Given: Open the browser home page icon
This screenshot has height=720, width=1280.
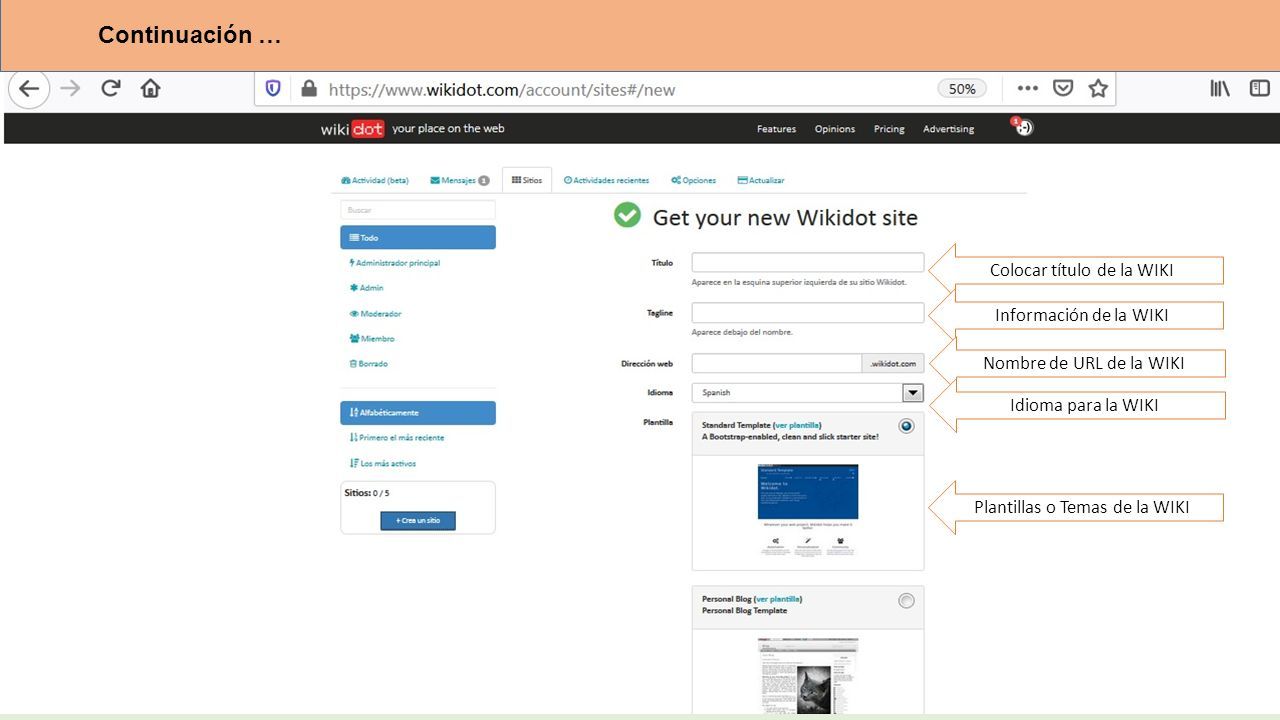Looking at the screenshot, I should (150, 88).
